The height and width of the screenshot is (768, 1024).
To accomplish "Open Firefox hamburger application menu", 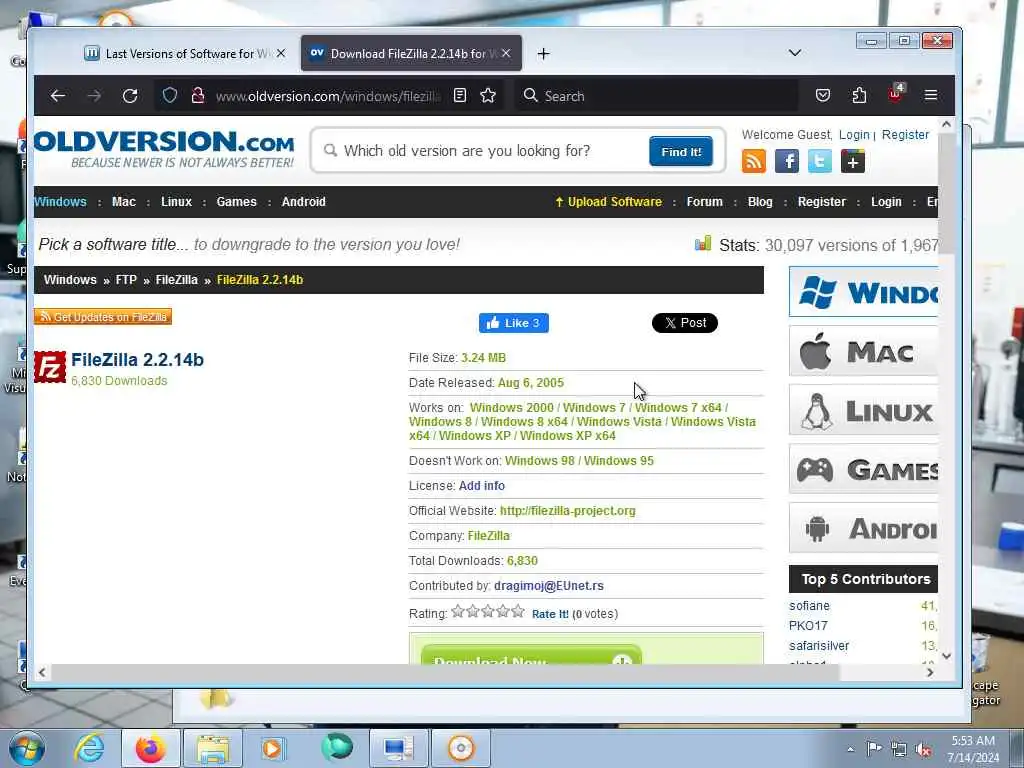I will coord(931,96).
